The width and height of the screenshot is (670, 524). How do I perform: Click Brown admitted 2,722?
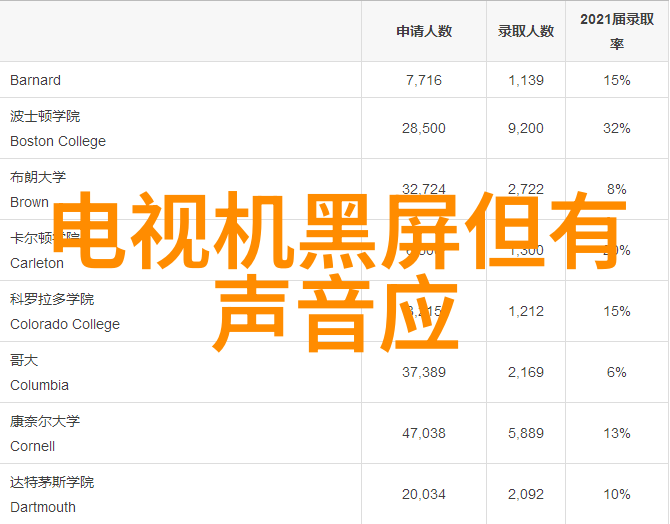[x=526, y=188]
